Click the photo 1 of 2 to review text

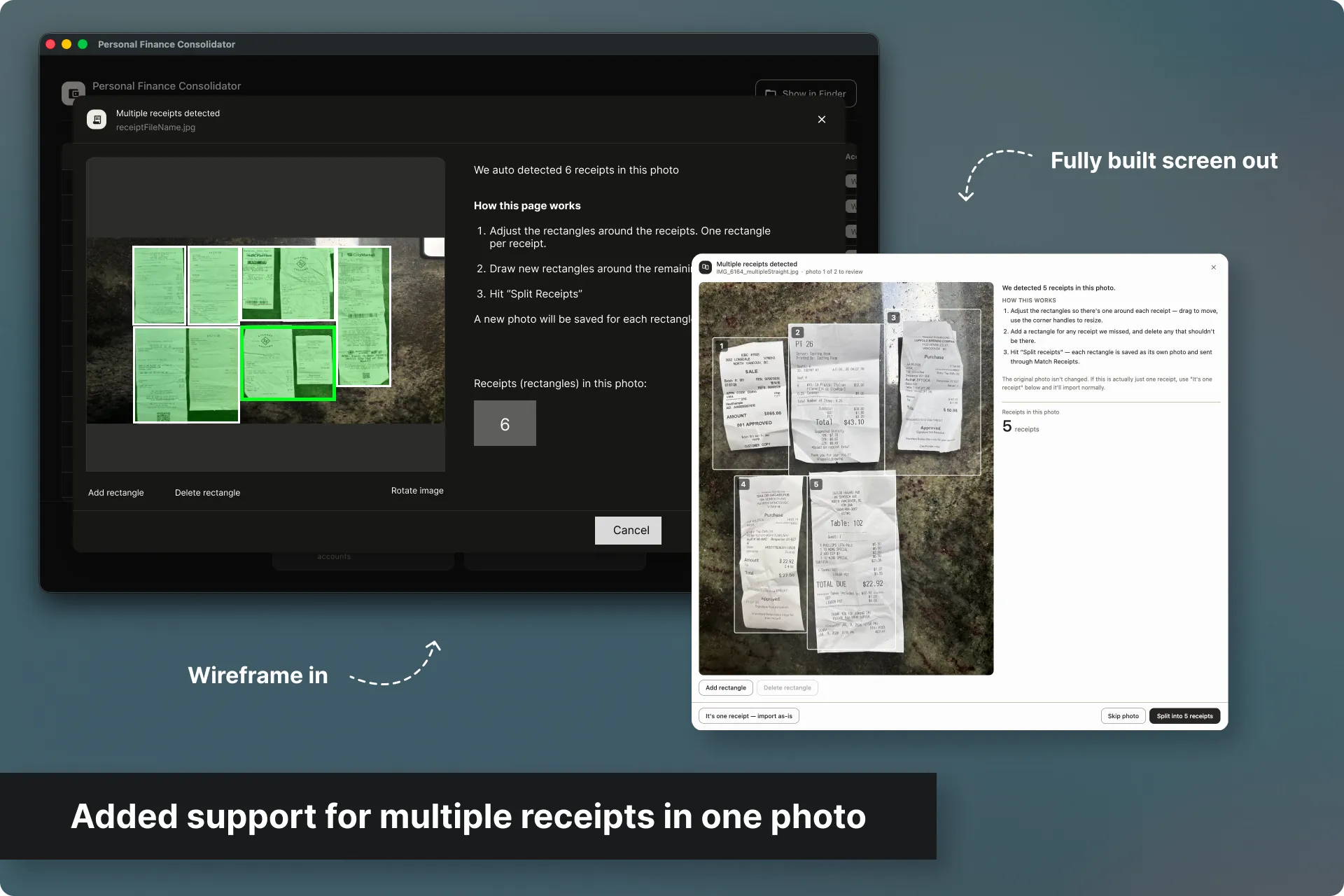[834, 272]
